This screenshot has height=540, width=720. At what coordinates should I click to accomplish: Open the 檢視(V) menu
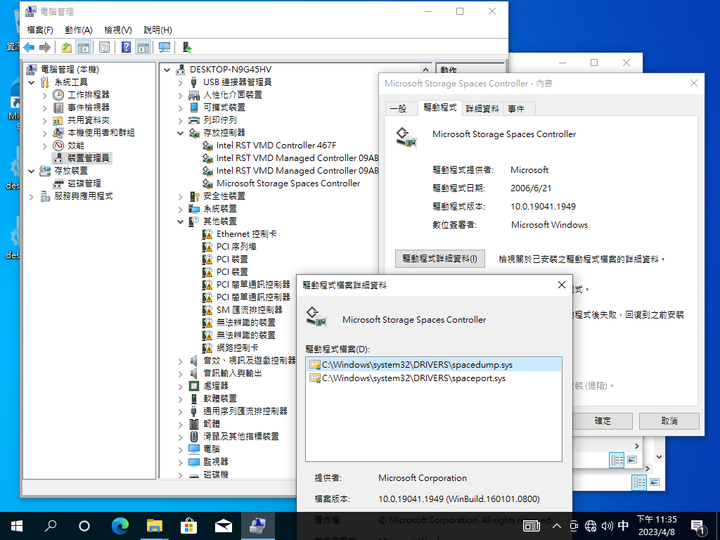[x=118, y=30]
